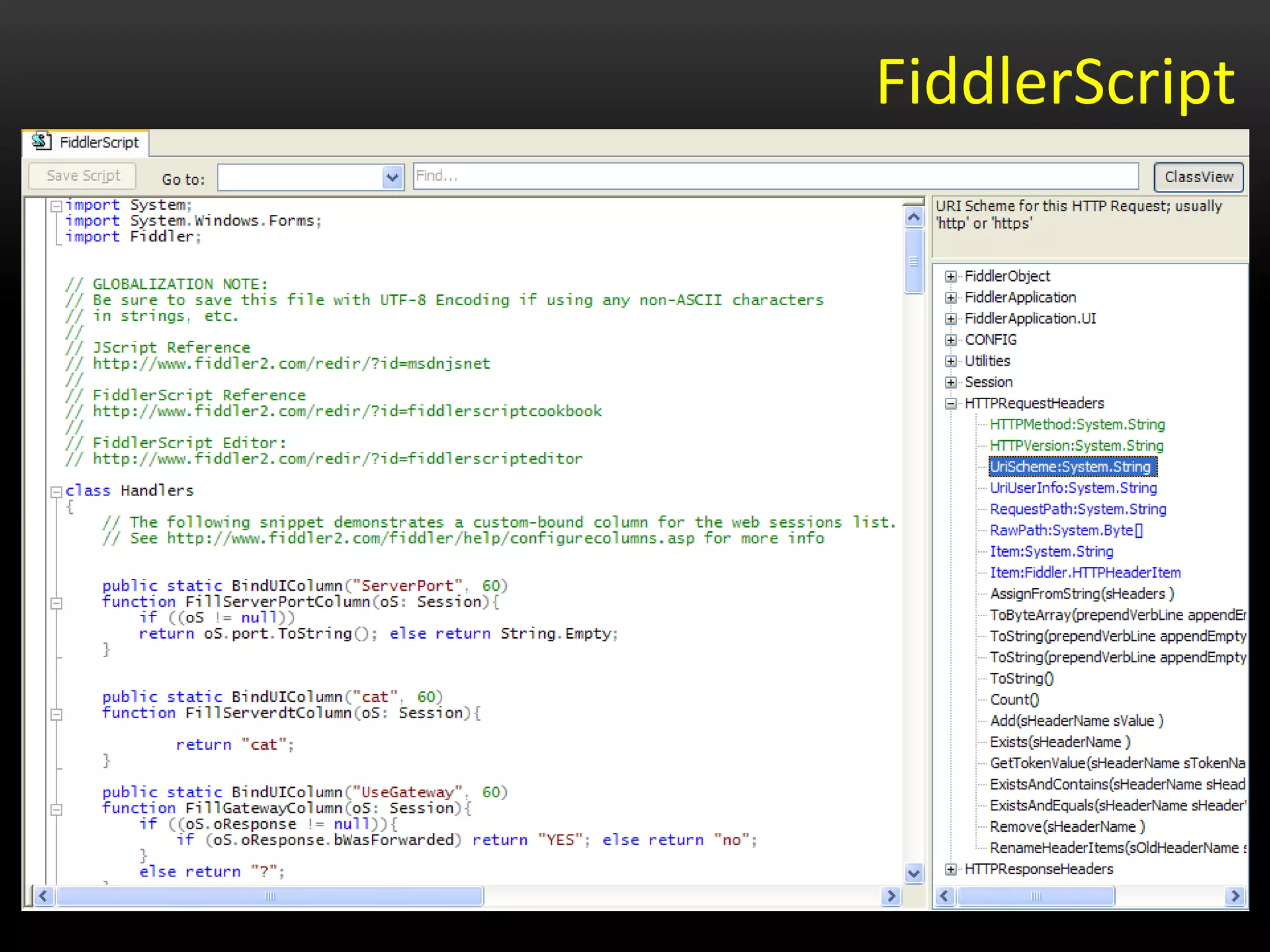Select the ExistsAndEquals method entry
1270x952 pixels.
tap(1117, 806)
